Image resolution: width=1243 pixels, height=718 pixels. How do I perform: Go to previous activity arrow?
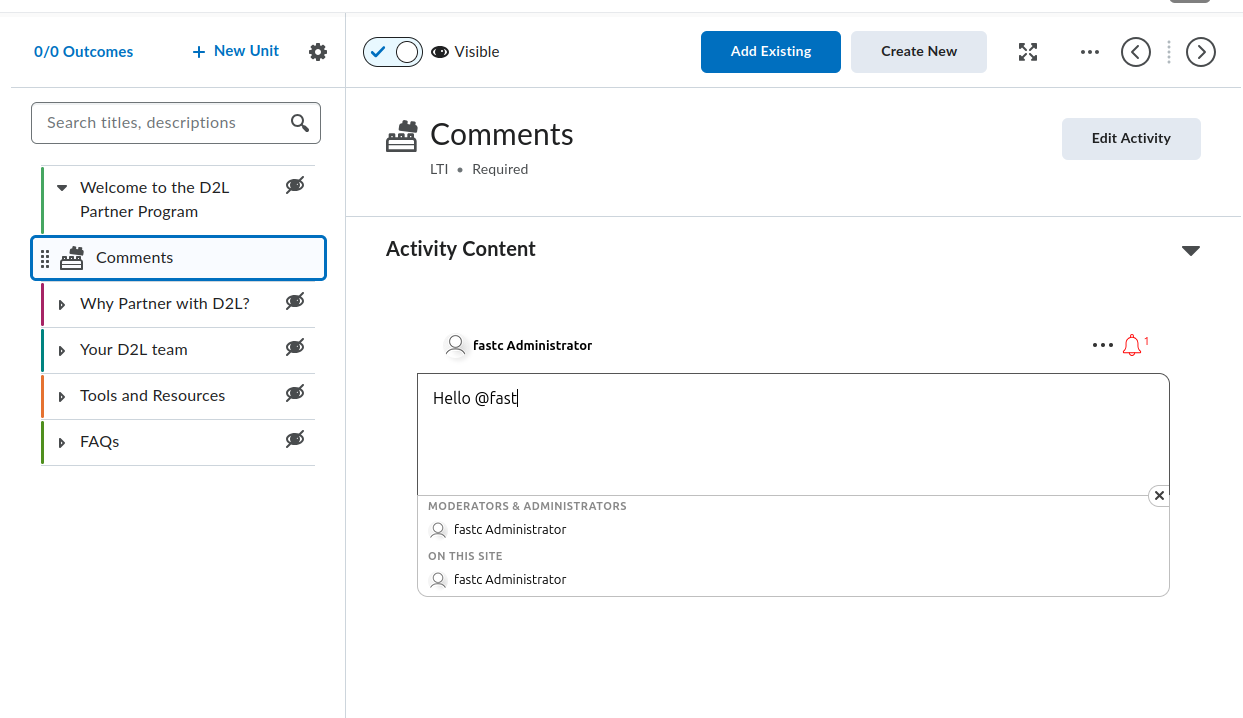(x=1136, y=52)
